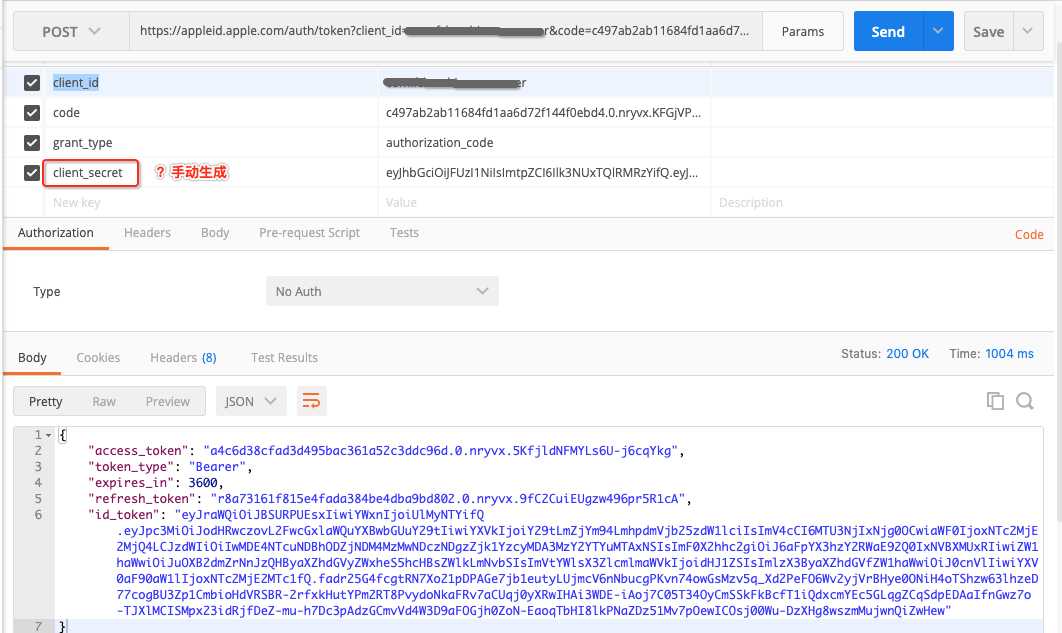Open the Test Results tab

284,357
